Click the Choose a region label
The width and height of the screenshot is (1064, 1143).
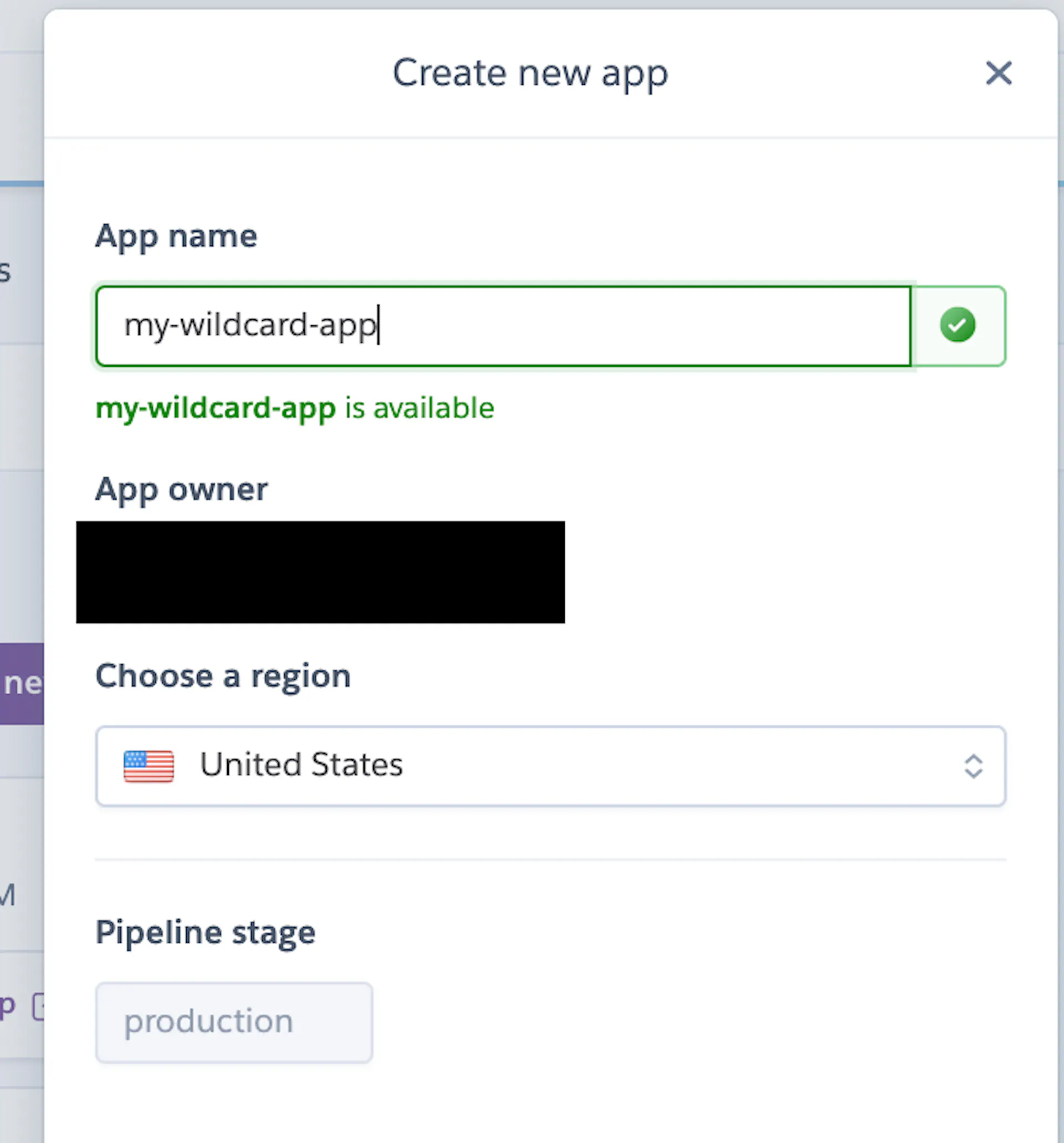[223, 676]
